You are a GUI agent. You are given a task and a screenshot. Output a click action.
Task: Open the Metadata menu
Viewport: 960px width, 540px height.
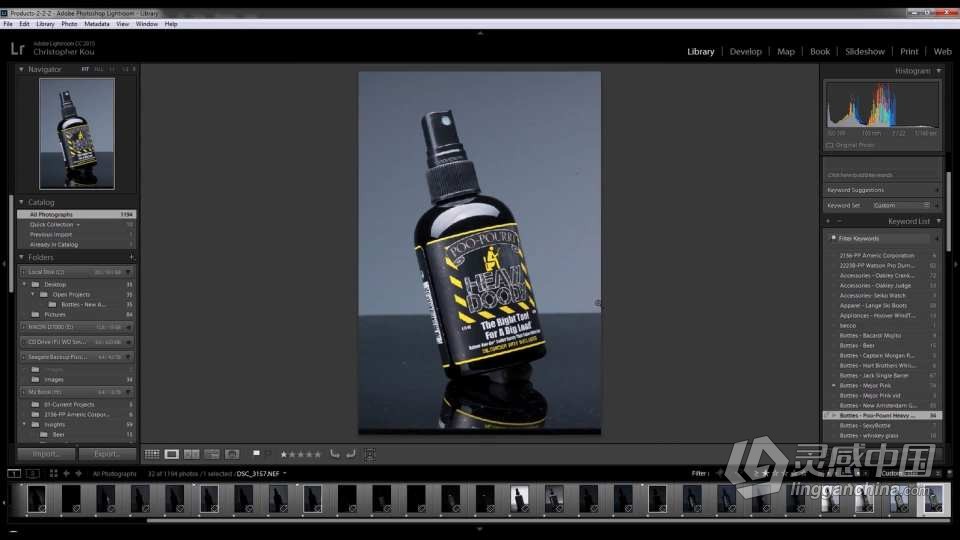pos(97,23)
